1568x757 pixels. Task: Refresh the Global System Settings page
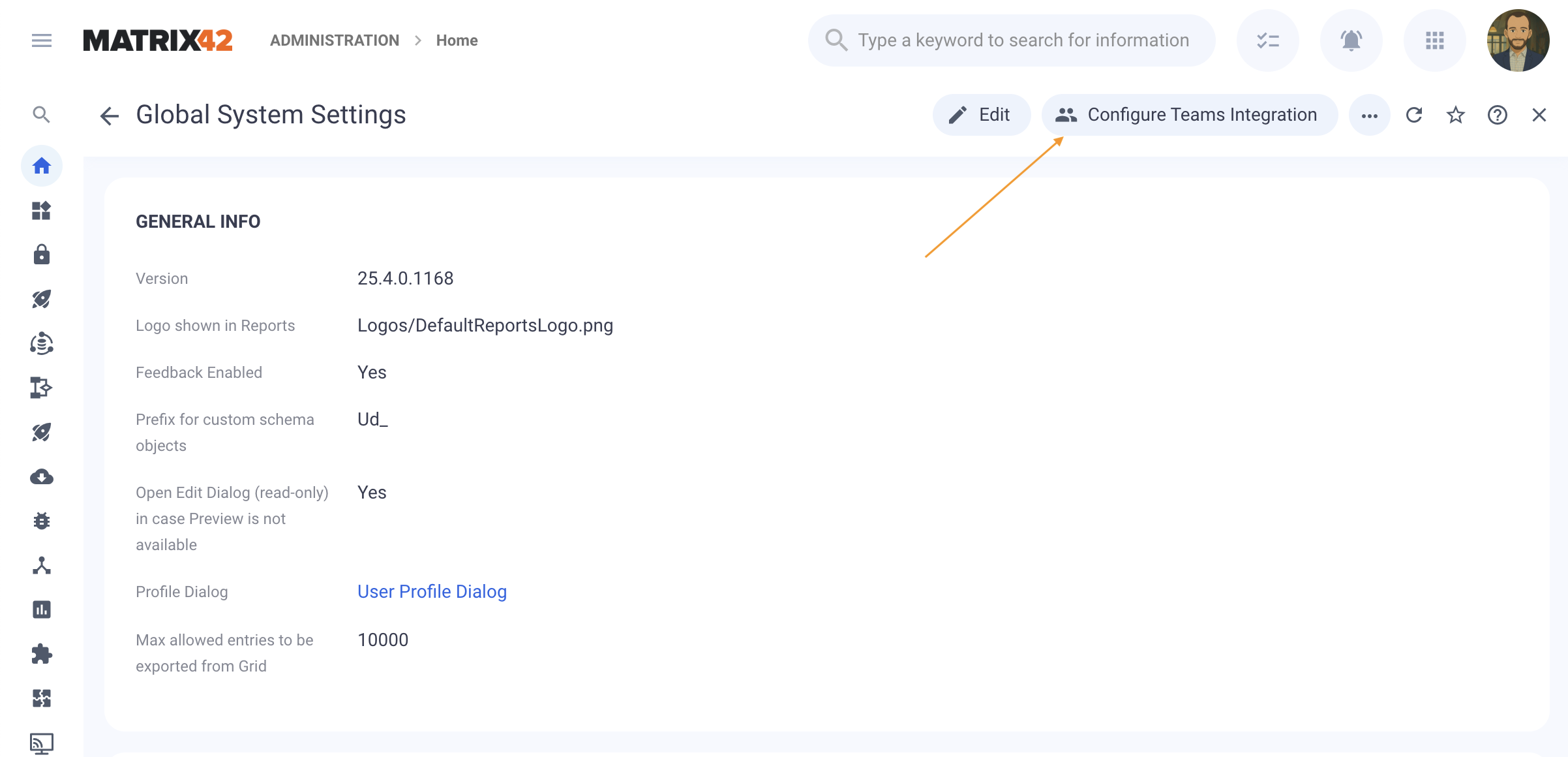1414,115
